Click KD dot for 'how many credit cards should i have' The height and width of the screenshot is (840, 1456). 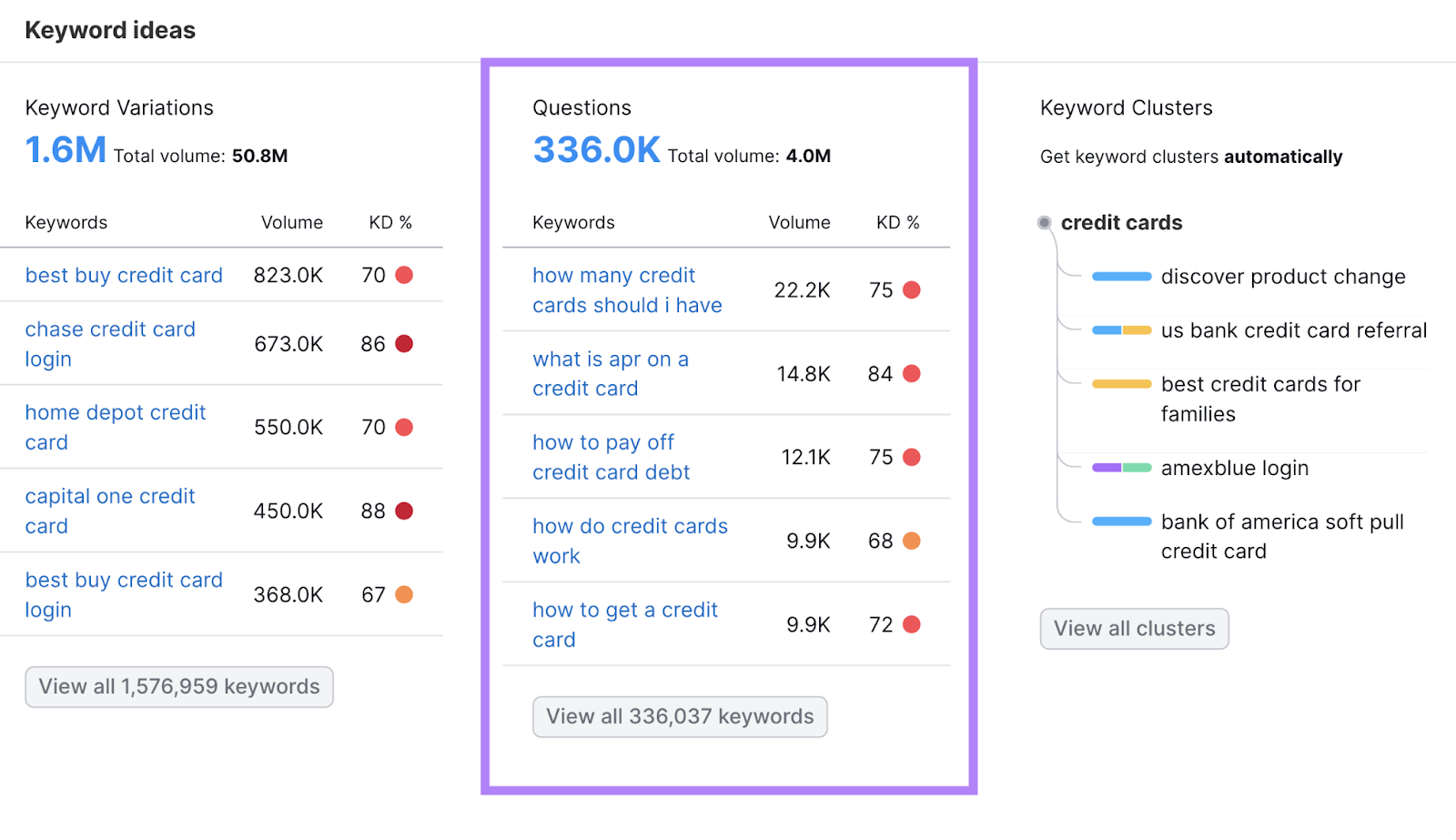912,290
